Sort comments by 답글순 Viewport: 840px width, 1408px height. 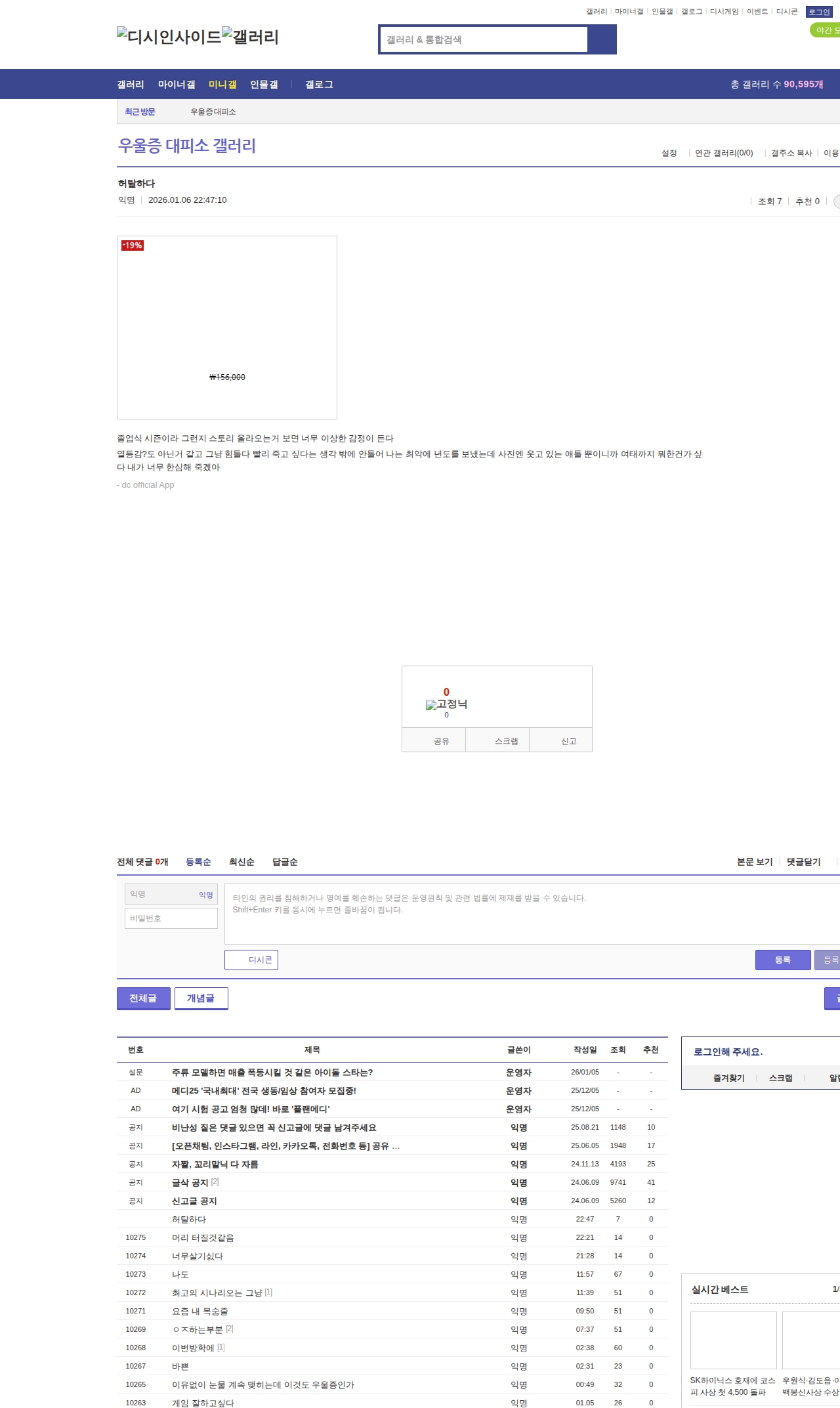[x=285, y=862]
